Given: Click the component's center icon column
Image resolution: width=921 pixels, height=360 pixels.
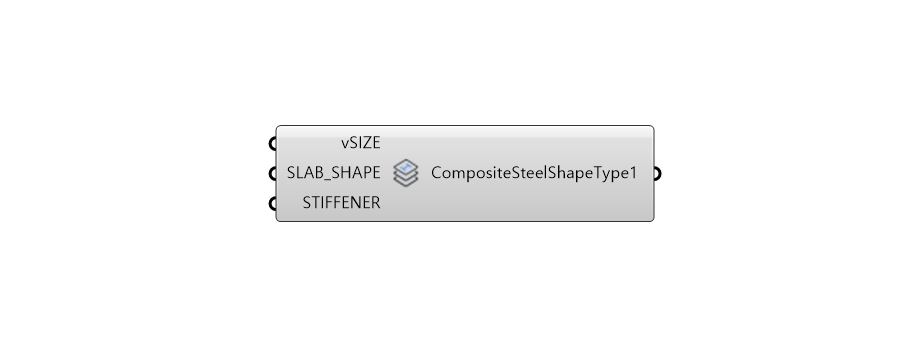Looking at the screenshot, I should (x=405, y=173).
